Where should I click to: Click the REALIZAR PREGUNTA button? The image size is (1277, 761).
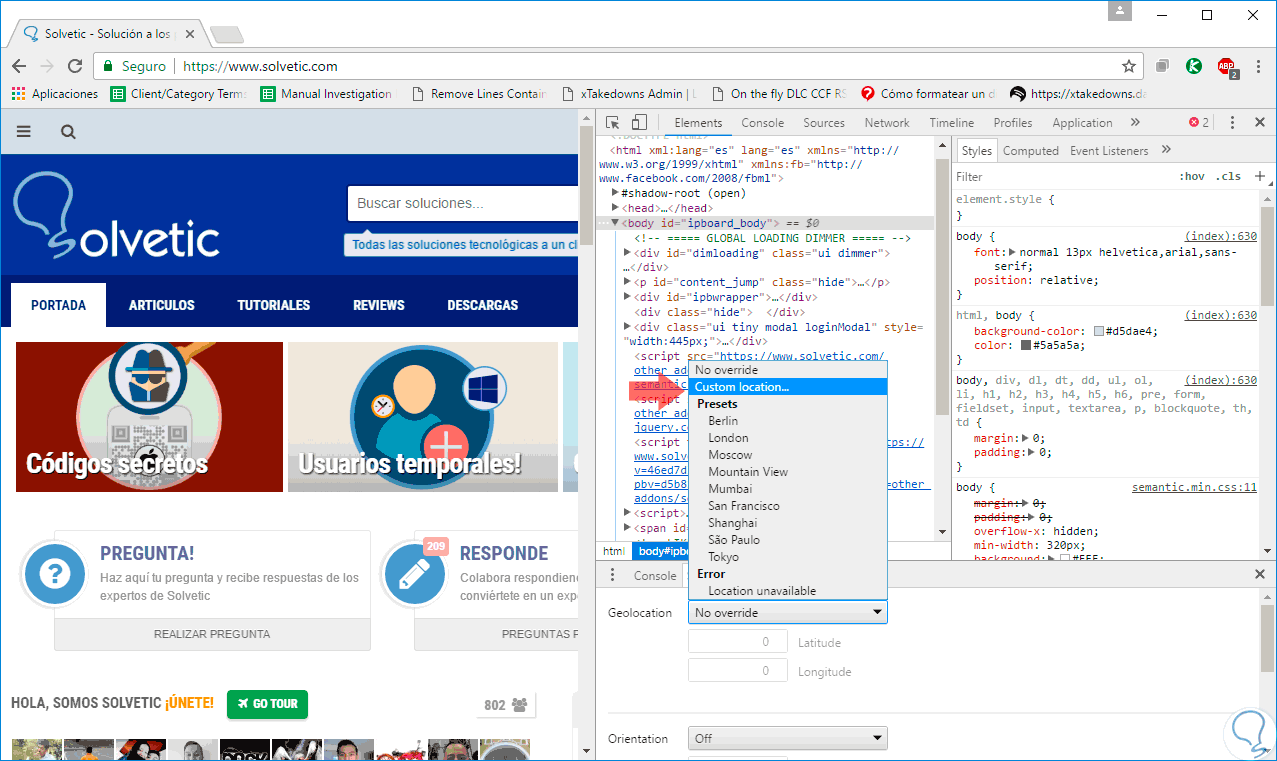pos(212,634)
